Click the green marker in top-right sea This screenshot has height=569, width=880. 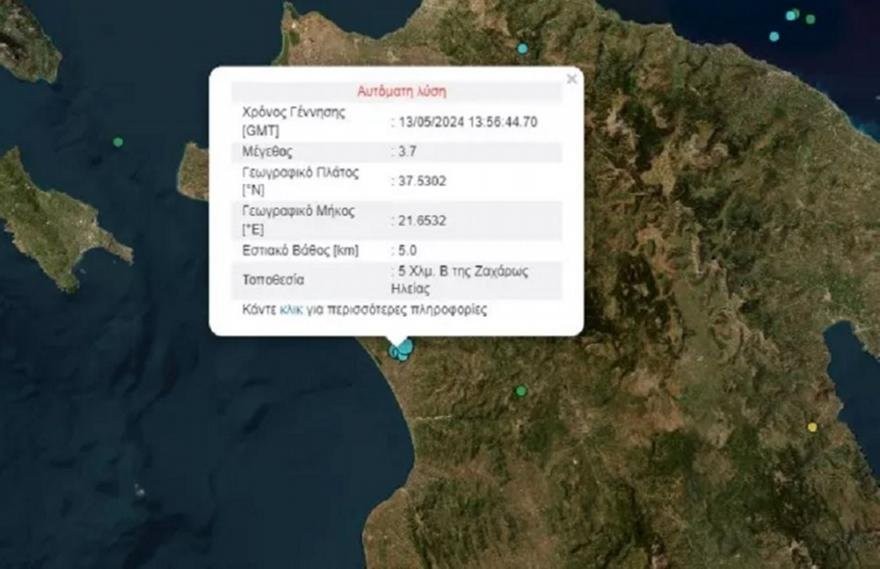(810, 19)
